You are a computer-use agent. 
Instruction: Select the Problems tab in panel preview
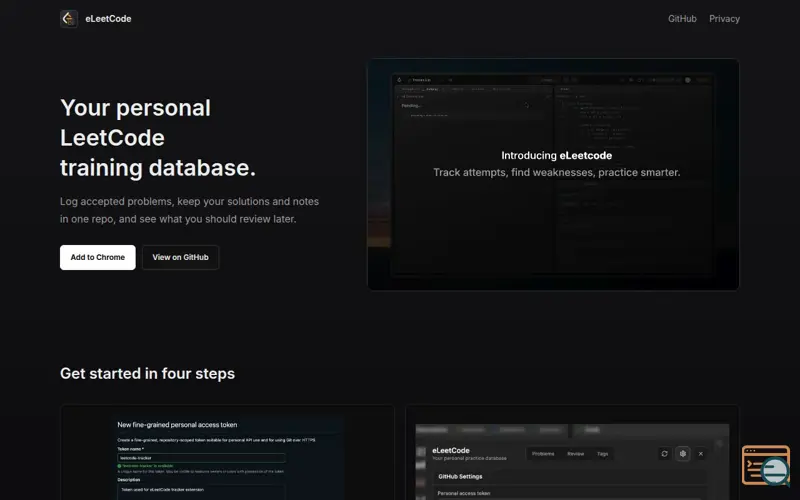[543, 454]
